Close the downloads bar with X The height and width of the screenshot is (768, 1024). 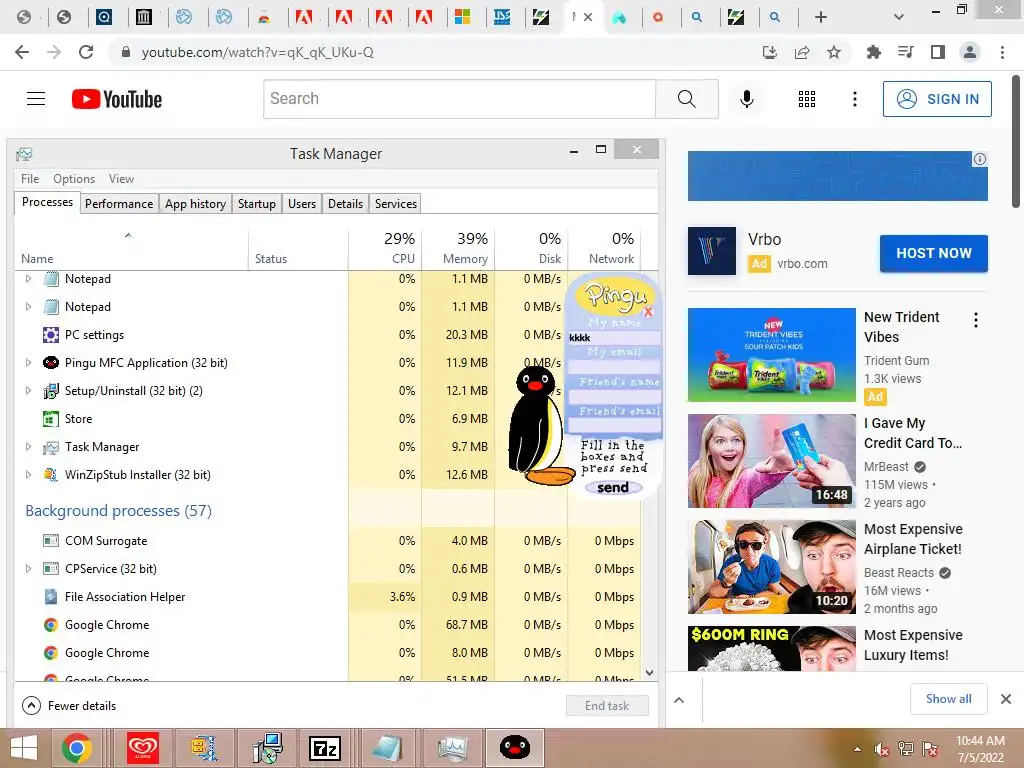click(1006, 699)
